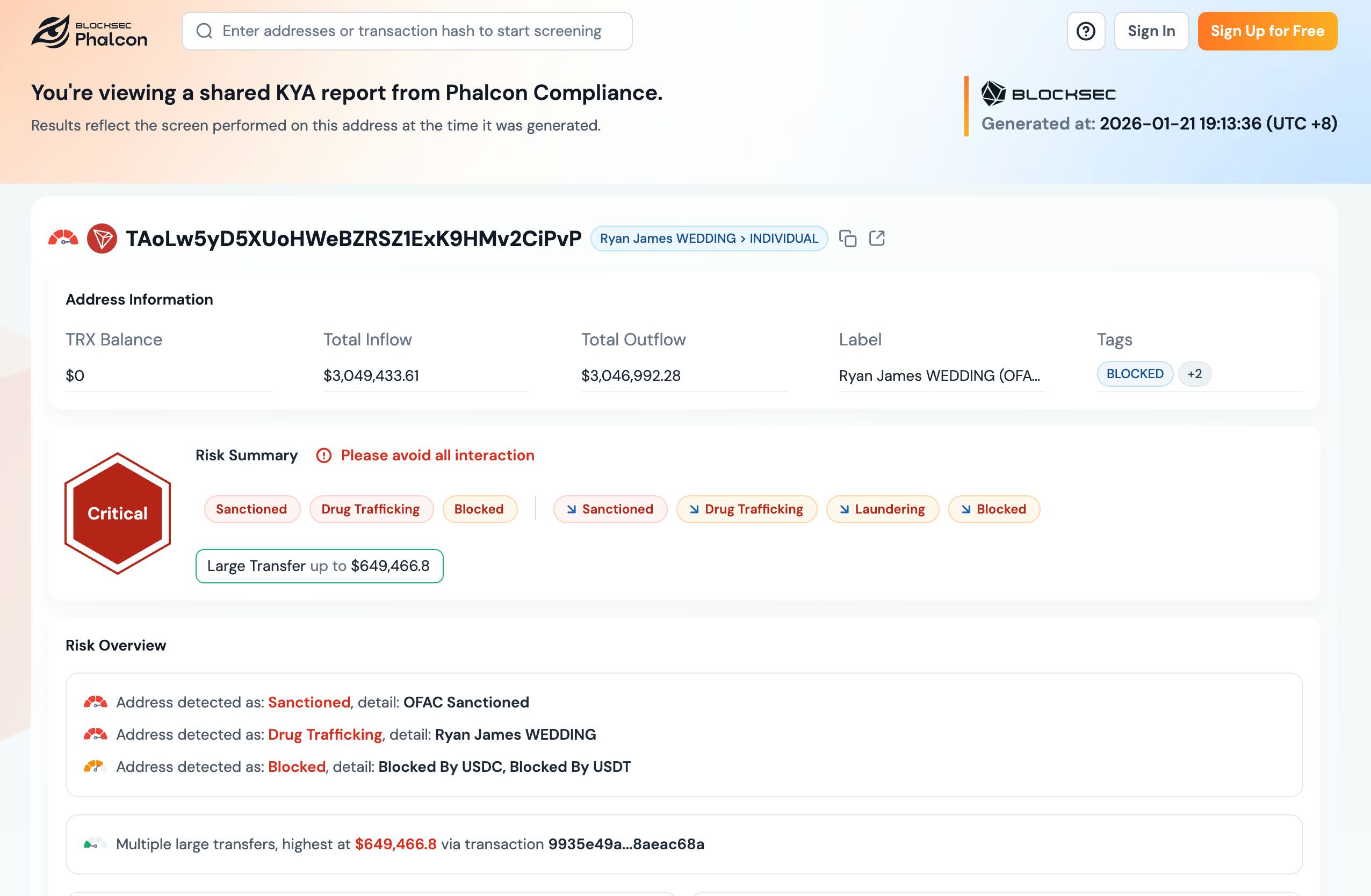Screen dimensions: 1371x896
Task: Click the gauge icon on the Drug Trafficking row
Action: pyautogui.click(x=96, y=735)
